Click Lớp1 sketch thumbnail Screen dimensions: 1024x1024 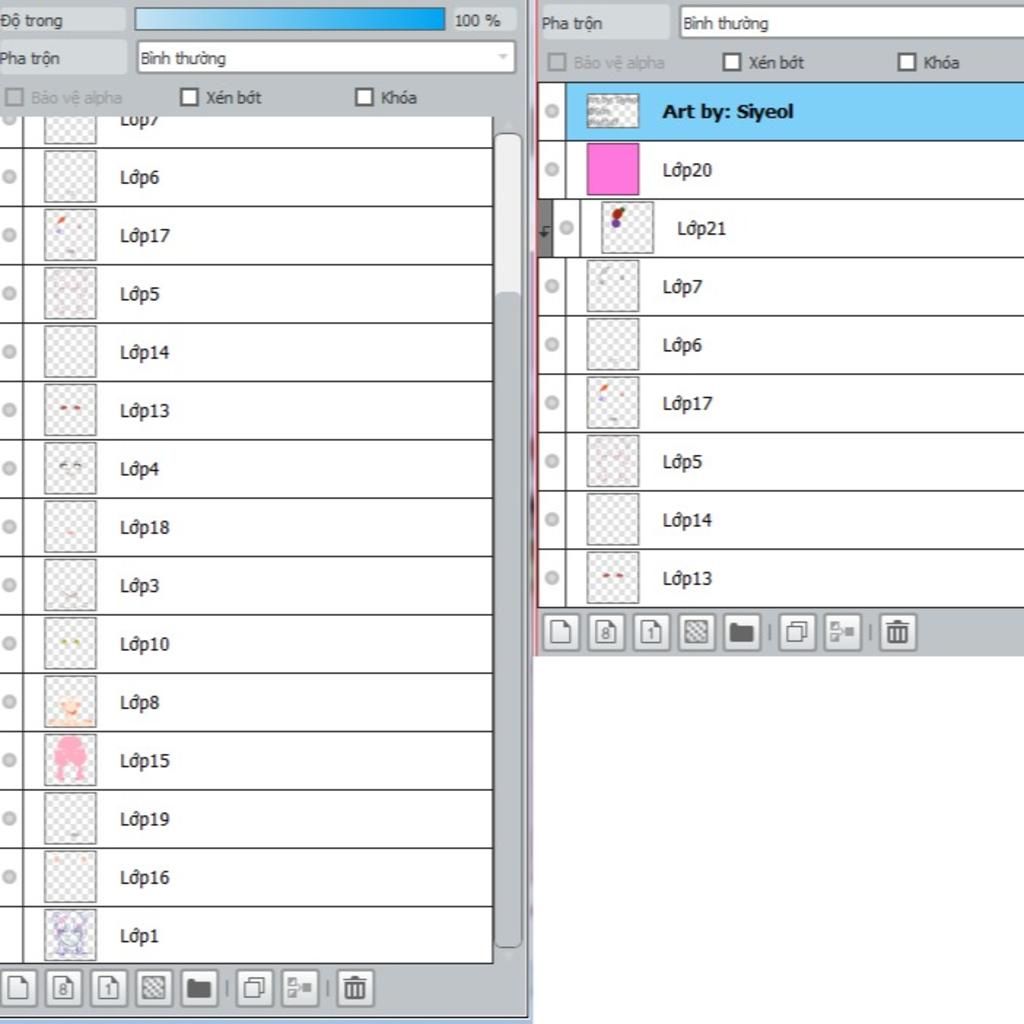click(x=70, y=935)
